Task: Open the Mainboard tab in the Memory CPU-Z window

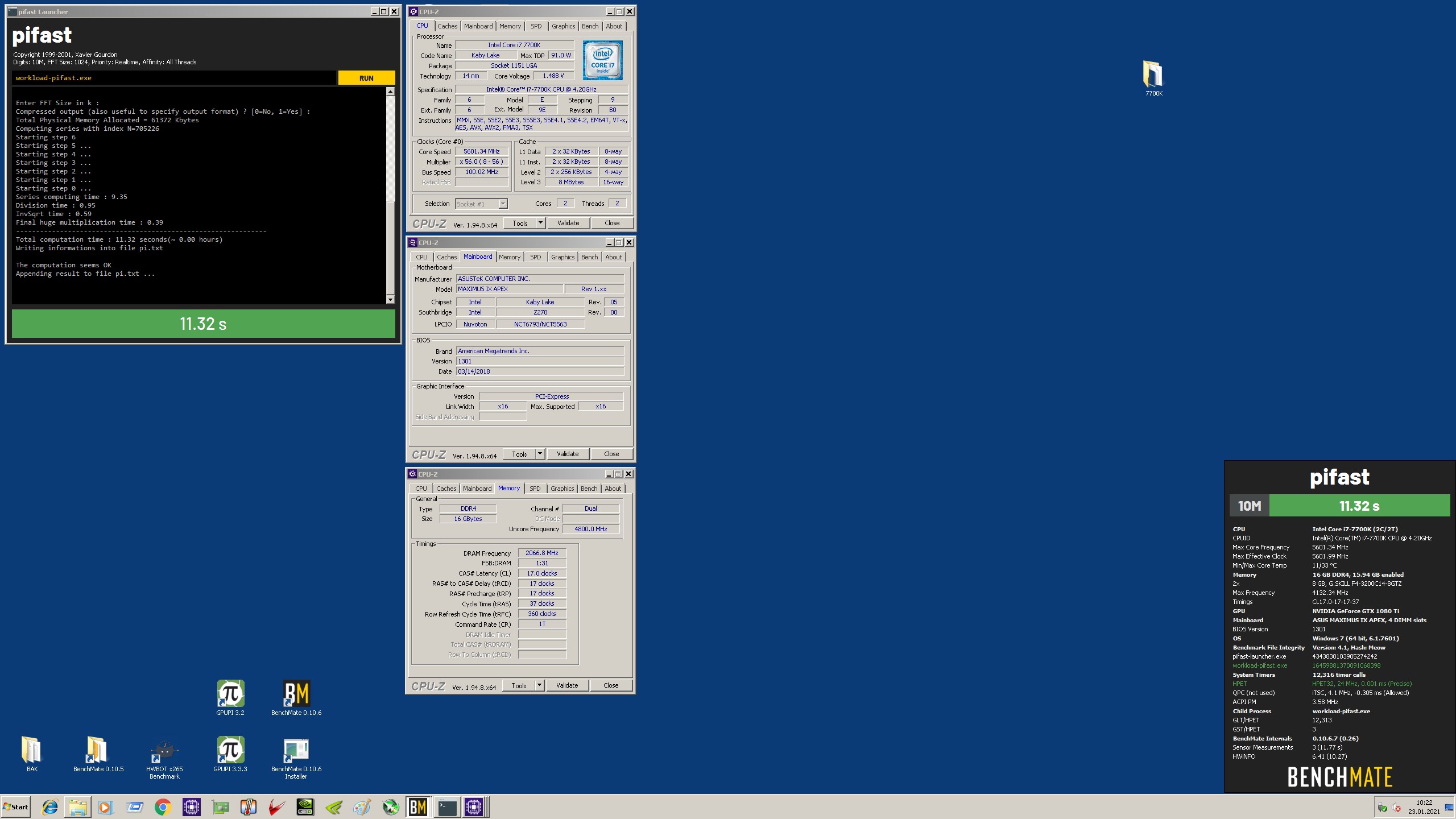Action: [477, 489]
